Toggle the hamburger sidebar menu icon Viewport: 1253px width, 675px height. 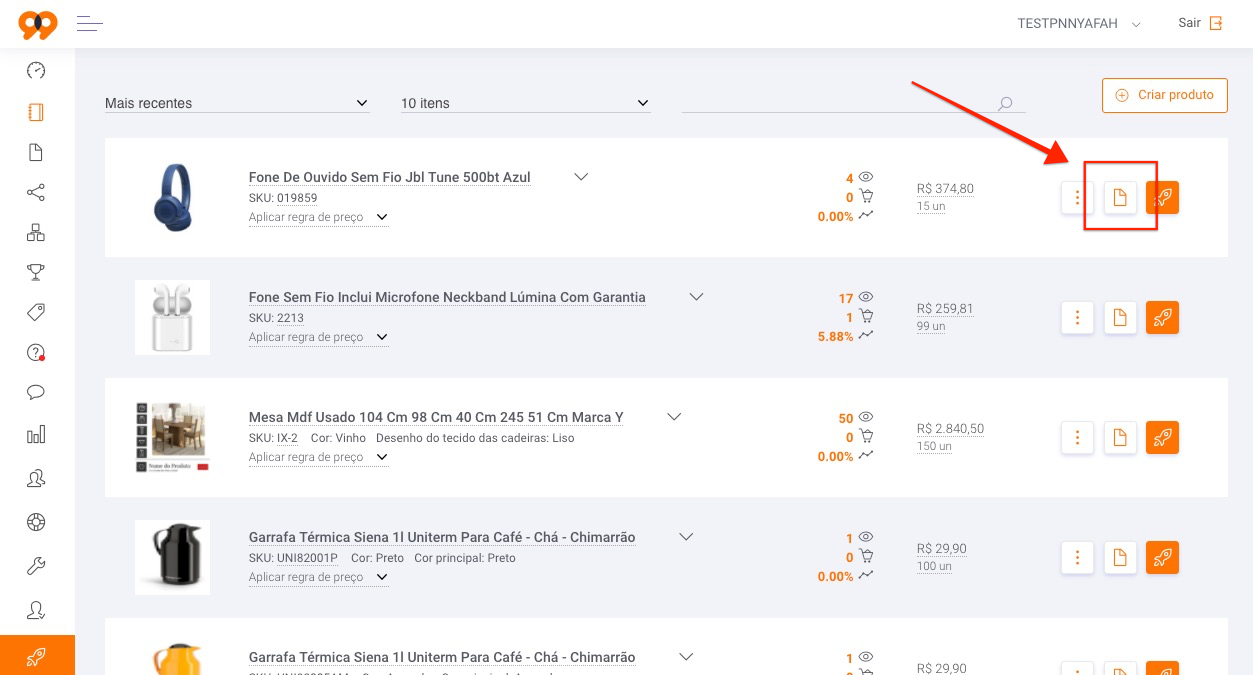[90, 23]
